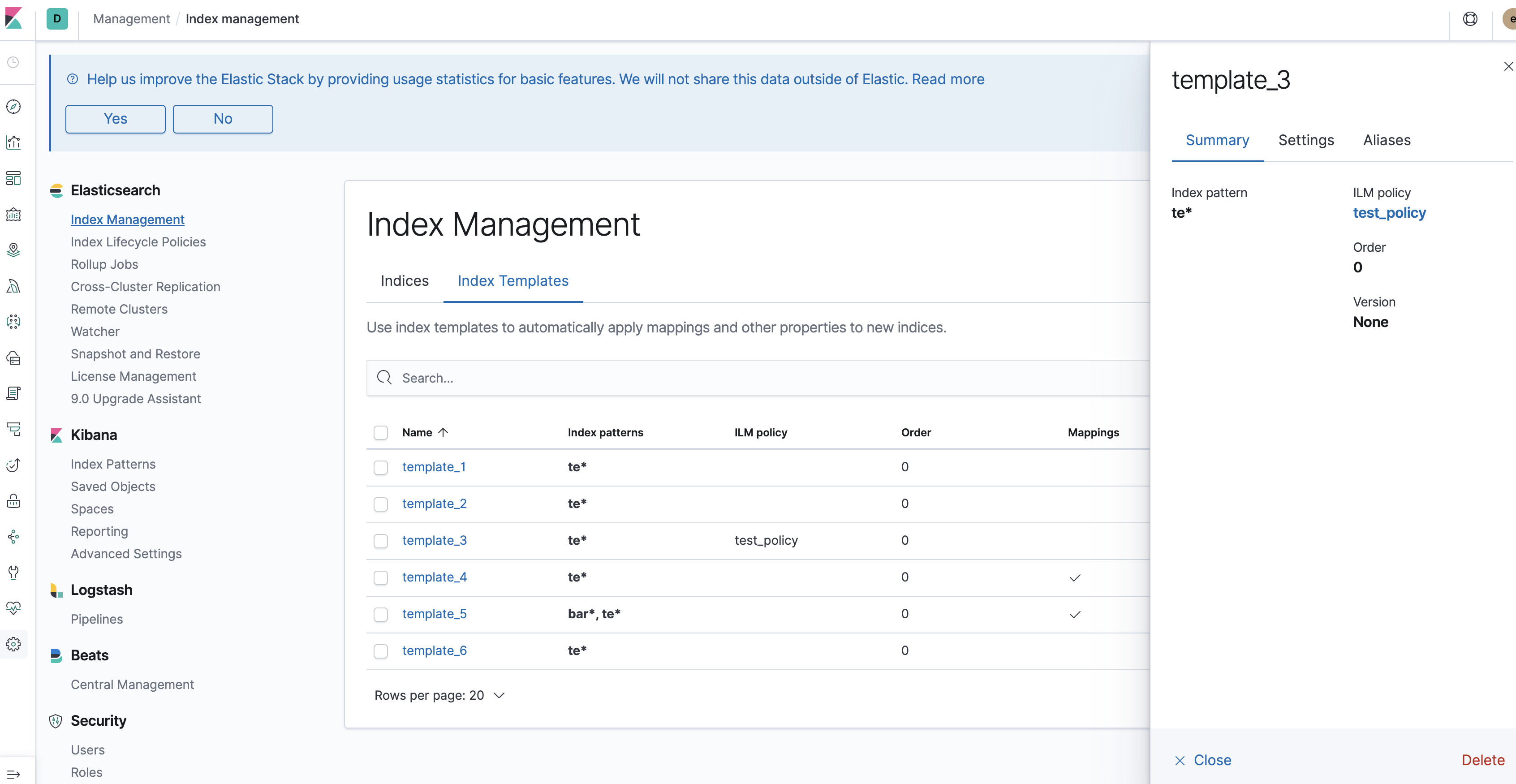
Task: Check the template_5 row checkbox
Action: tap(381, 615)
